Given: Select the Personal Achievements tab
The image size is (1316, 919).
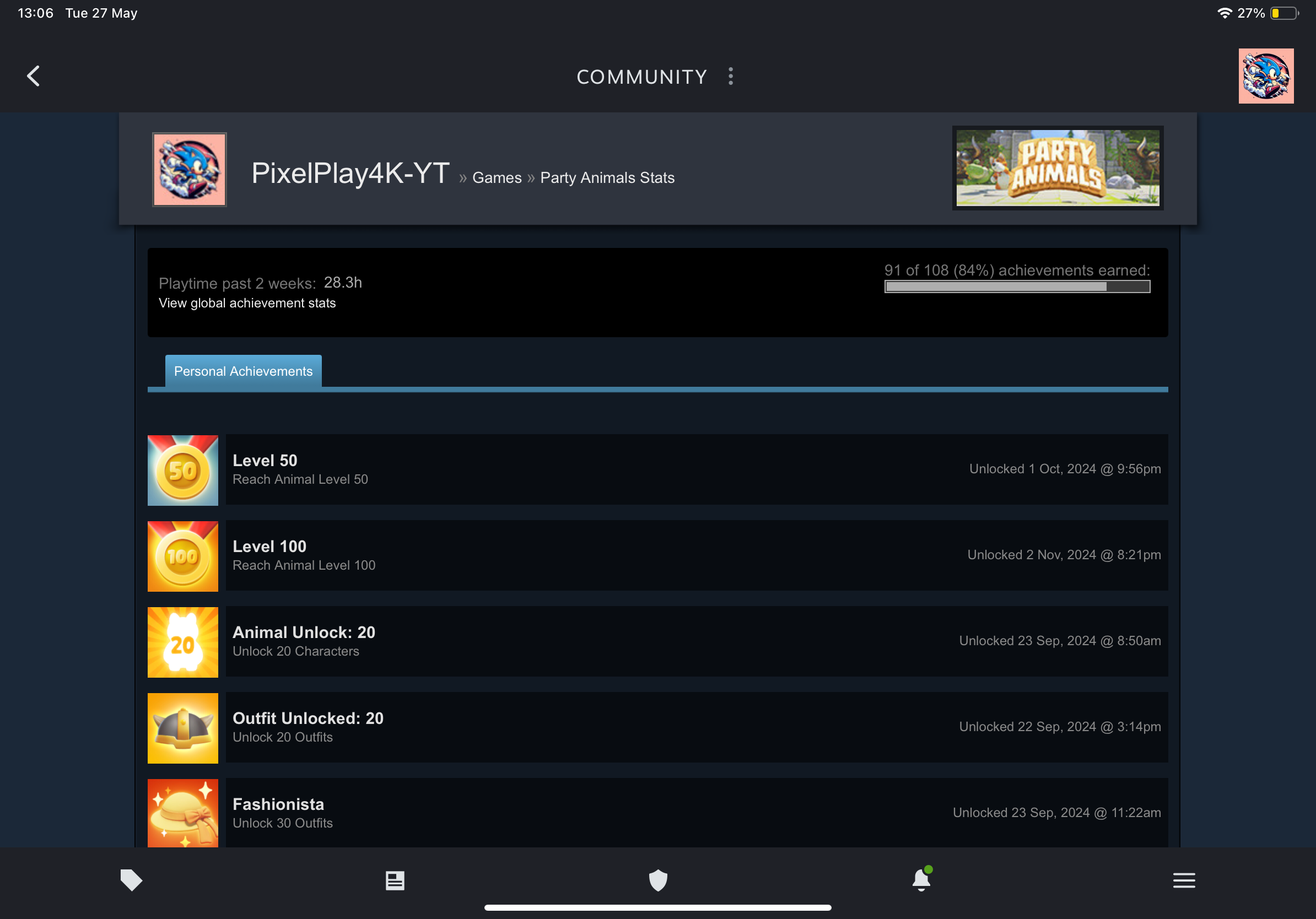Looking at the screenshot, I should pyautogui.click(x=243, y=371).
